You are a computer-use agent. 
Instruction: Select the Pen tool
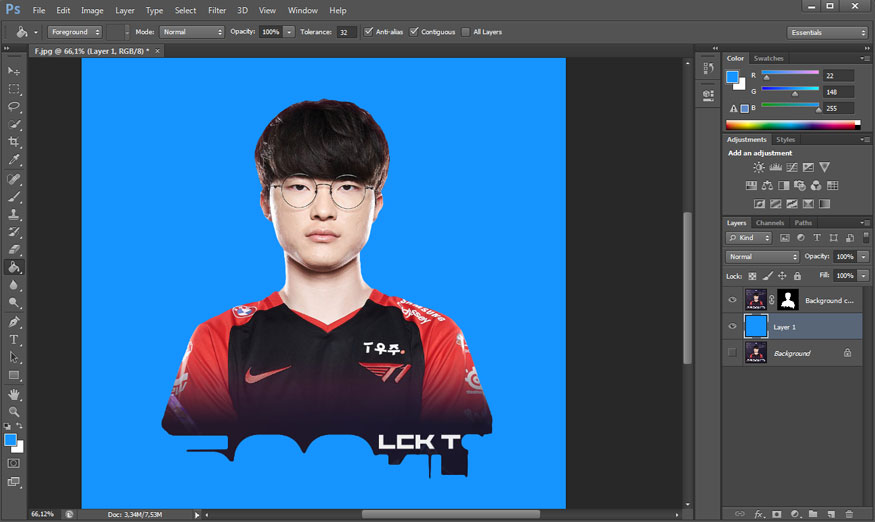[x=14, y=322]
